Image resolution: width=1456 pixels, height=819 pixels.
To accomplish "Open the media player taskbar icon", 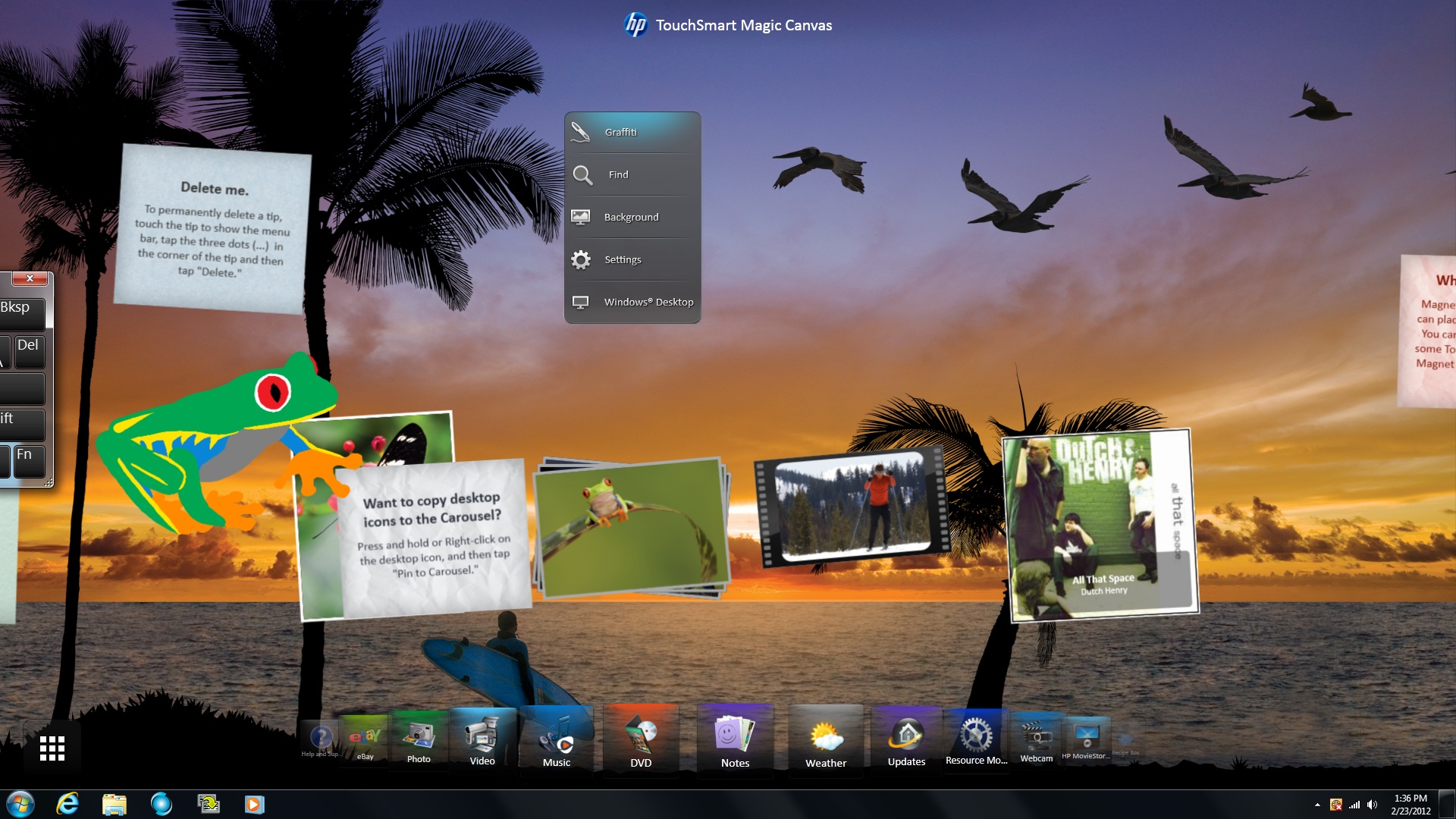I will (x=255, y=804).
